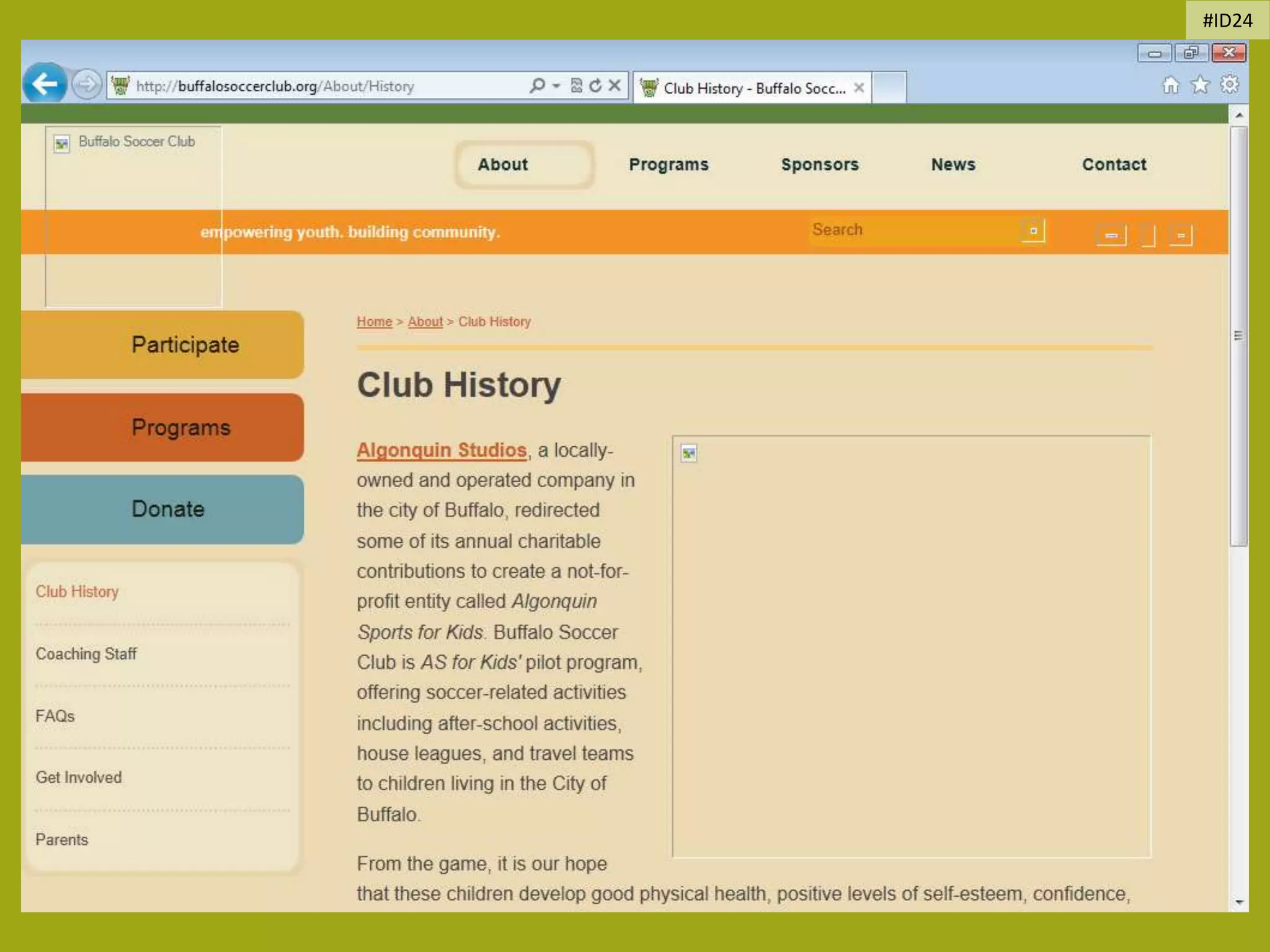Close the Club History browser tab
The height and width of the screenshot is (952, 1270).
tap(859, 88)
